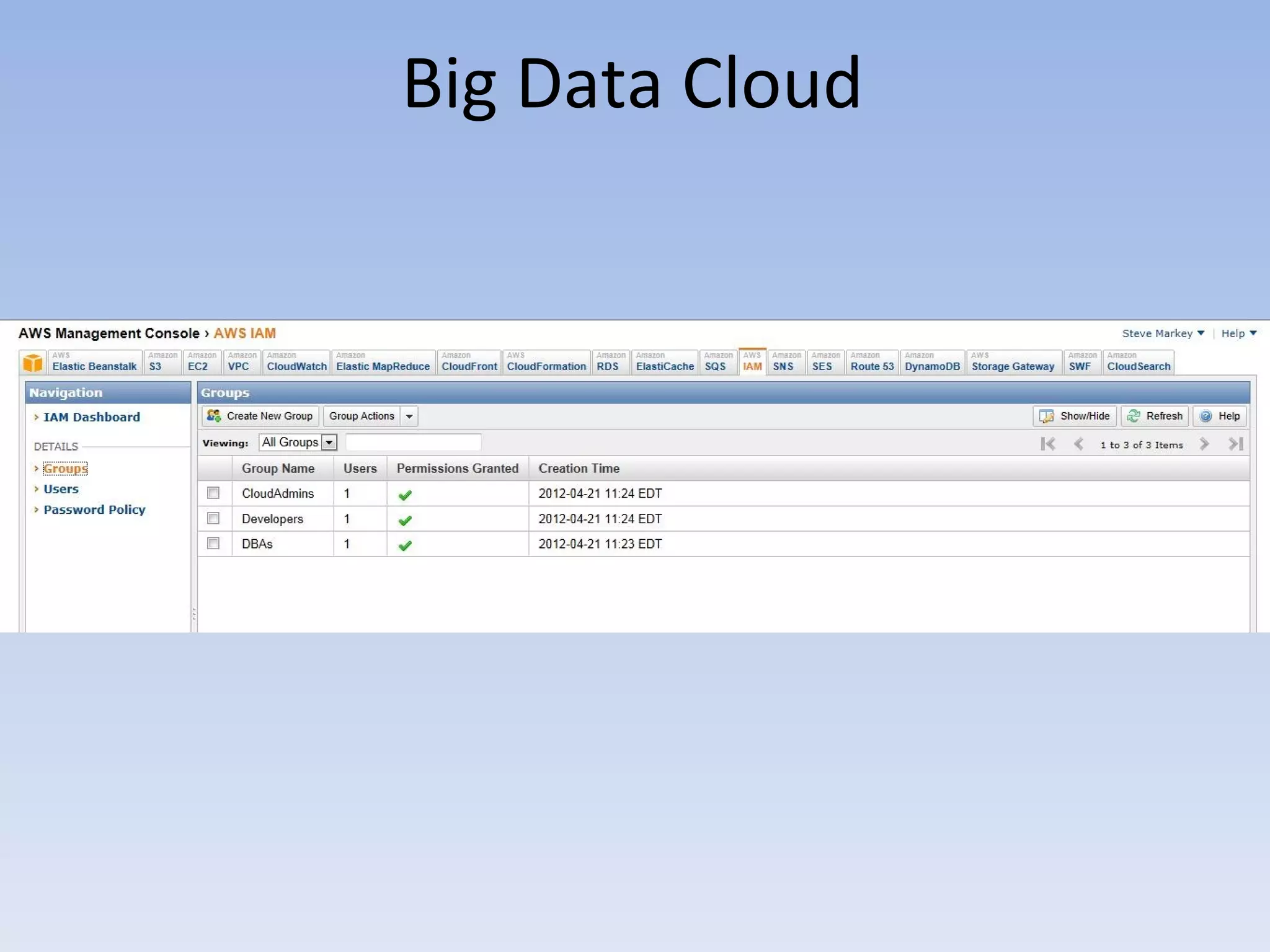The width and height of the screenshot is (1270, 952).
Task: Open the CloudFormation service tab
Action: [546, 362]
